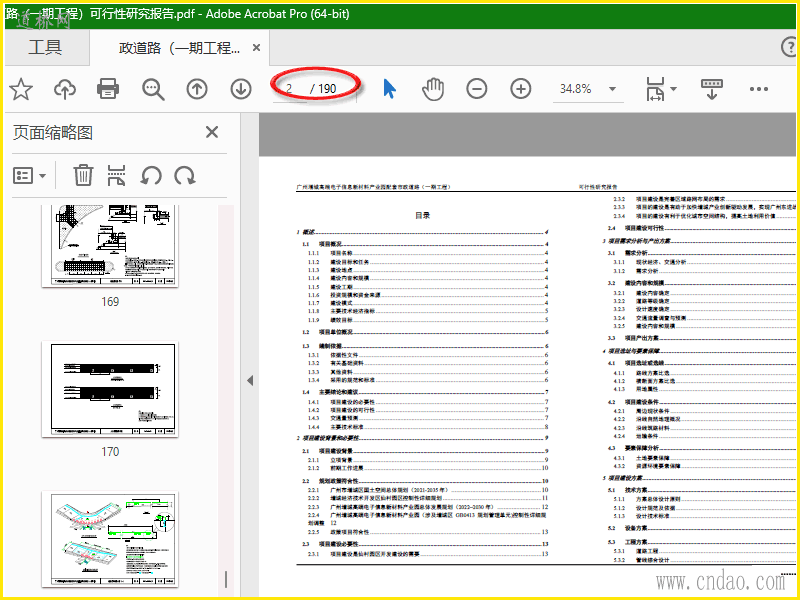Click the 页面缩略图 panel title

pyautogui.click(x=53, y=133)
